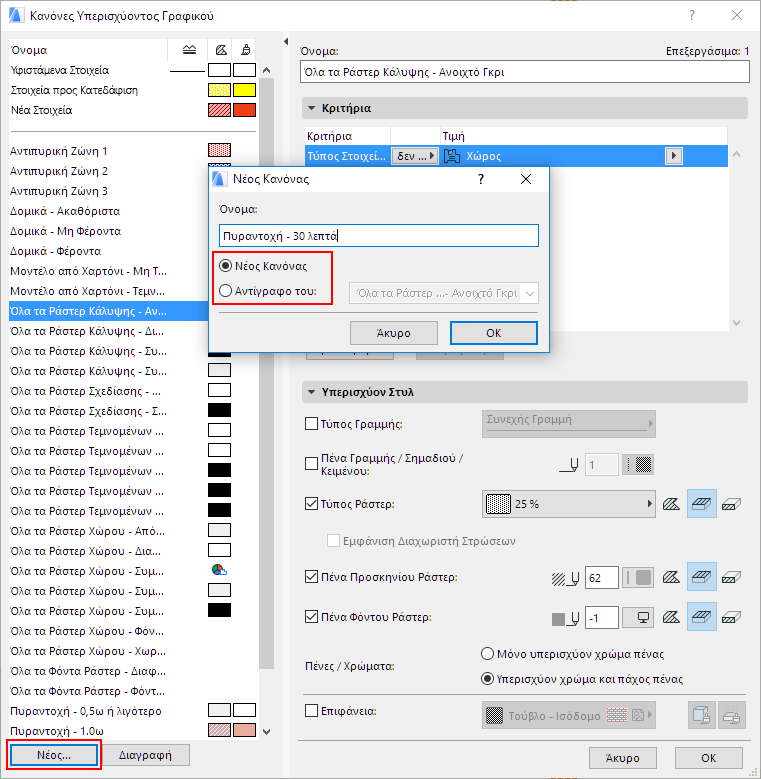Collapse the Υπερισχύον Στυλ section
This screenshot has height=779, width=761.
coord(311,392)
